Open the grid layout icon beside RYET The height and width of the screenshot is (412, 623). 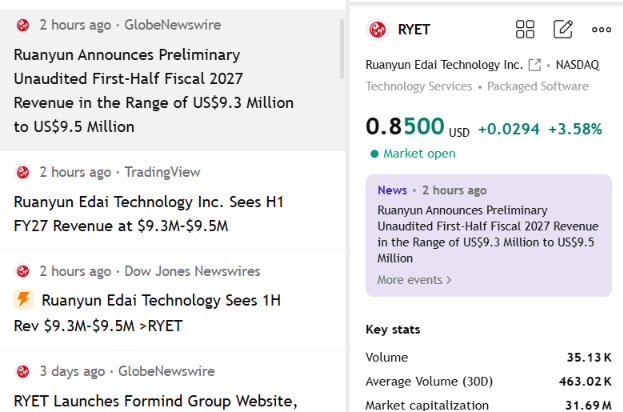(x=525, y=29)
